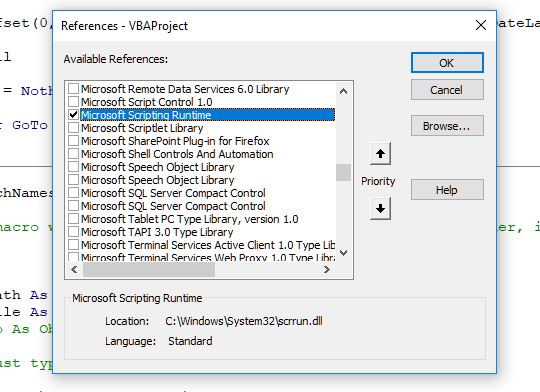
Task: Confirm references with OK button
Action: point(447,63)
